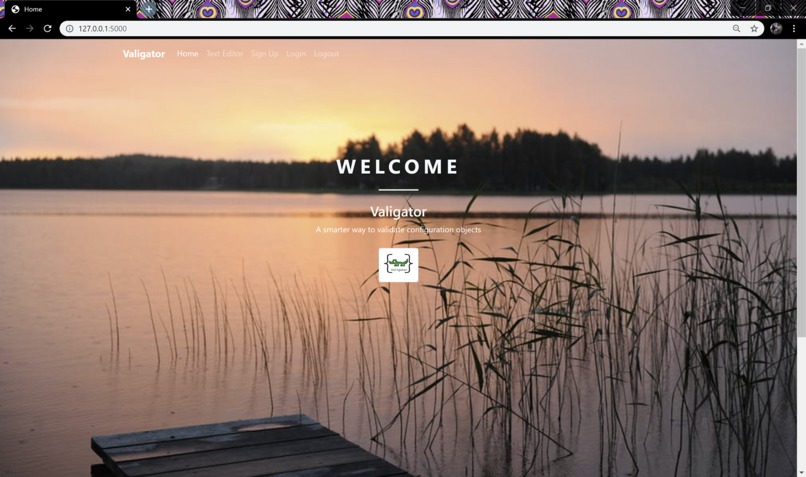Restore down the browser window
806x477 pixels.
(767, 8)
